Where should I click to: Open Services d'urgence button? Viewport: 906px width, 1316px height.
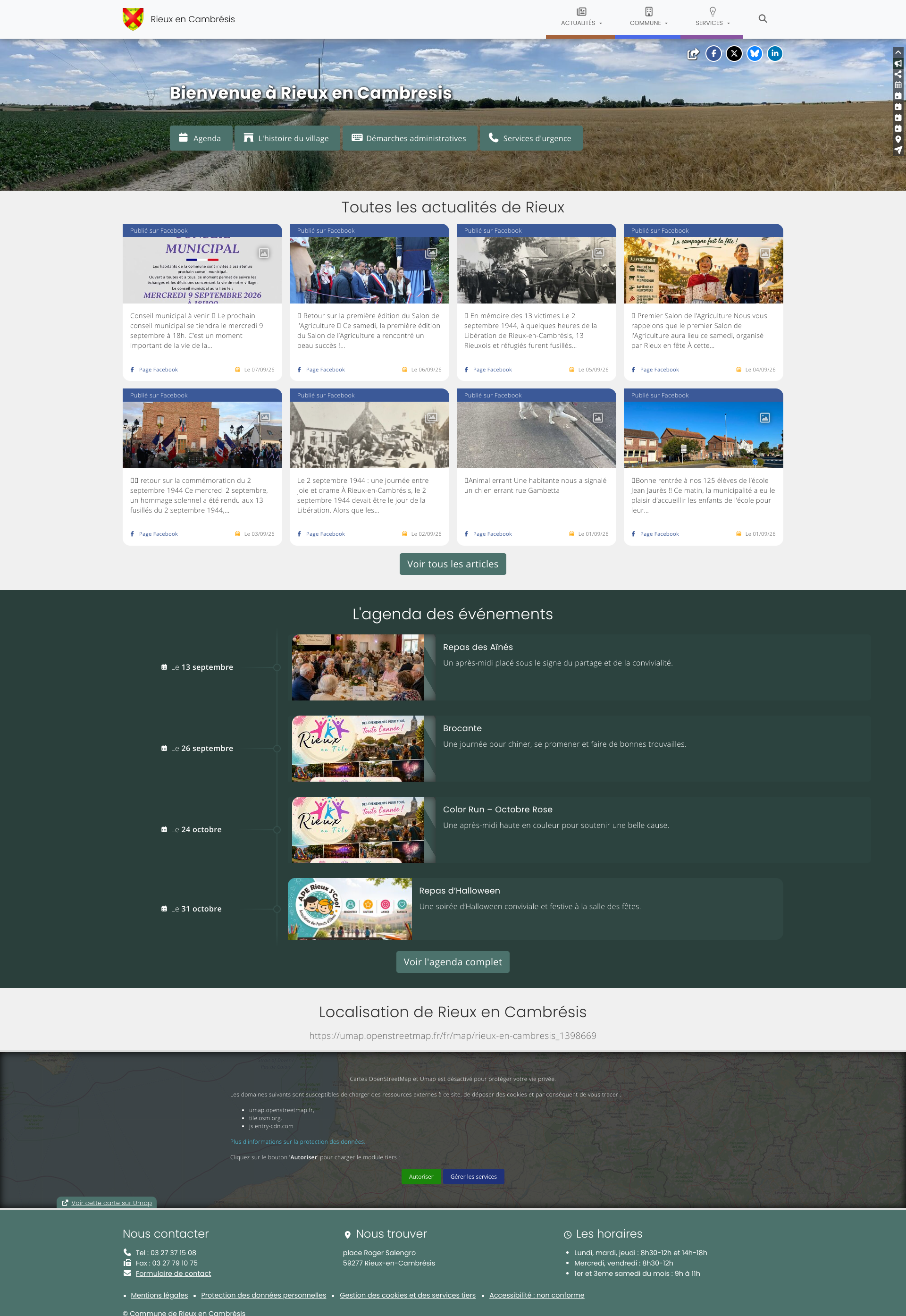pyautogui.click(x=531, y=138)
